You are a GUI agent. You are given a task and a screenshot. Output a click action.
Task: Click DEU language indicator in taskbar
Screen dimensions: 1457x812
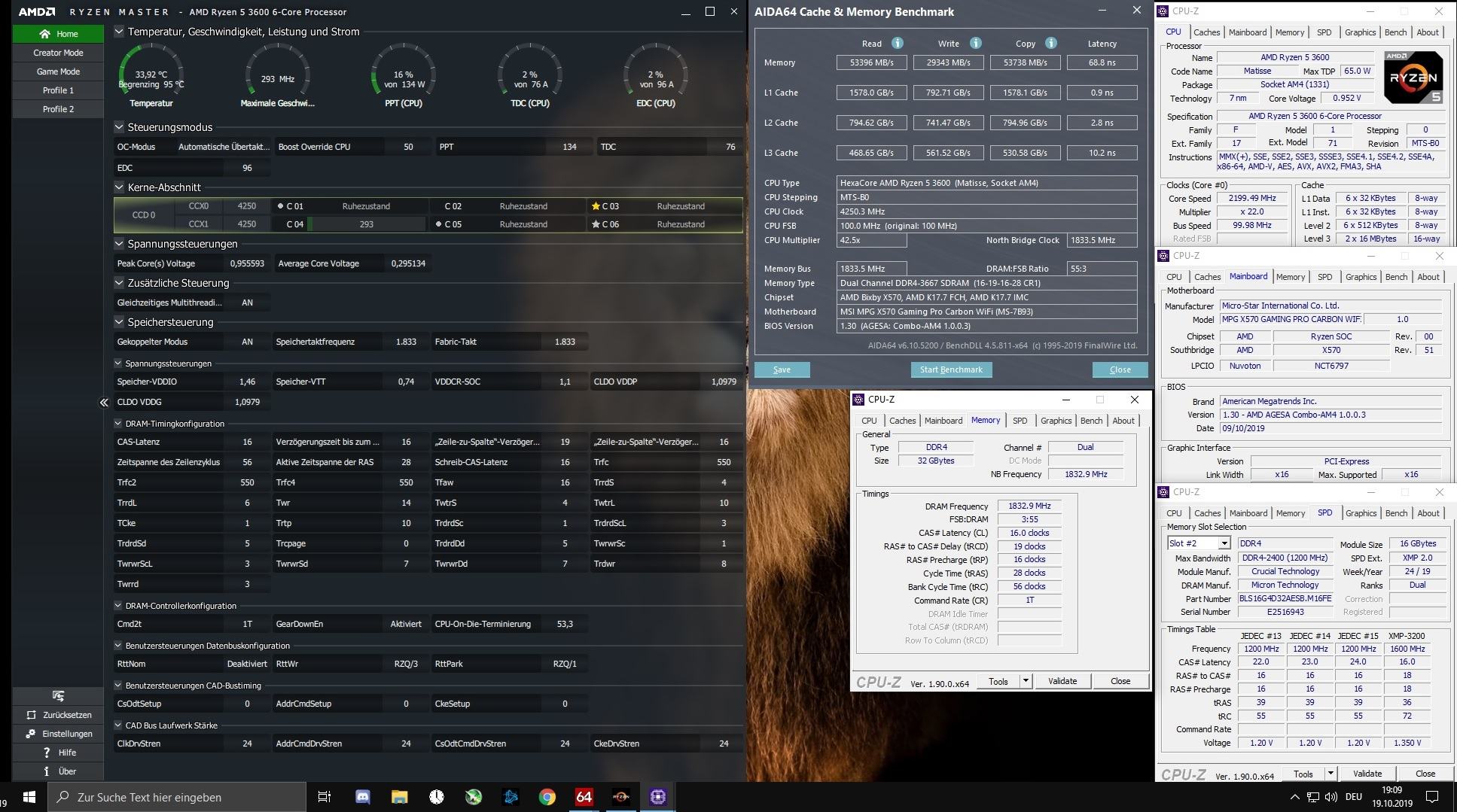(x=1353, y=797)
